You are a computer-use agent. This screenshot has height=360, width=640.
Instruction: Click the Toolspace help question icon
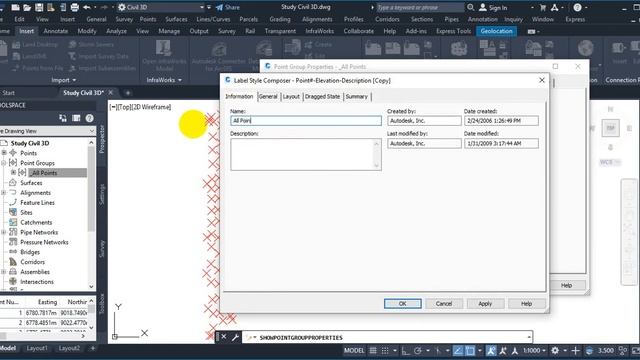point(89,118)
